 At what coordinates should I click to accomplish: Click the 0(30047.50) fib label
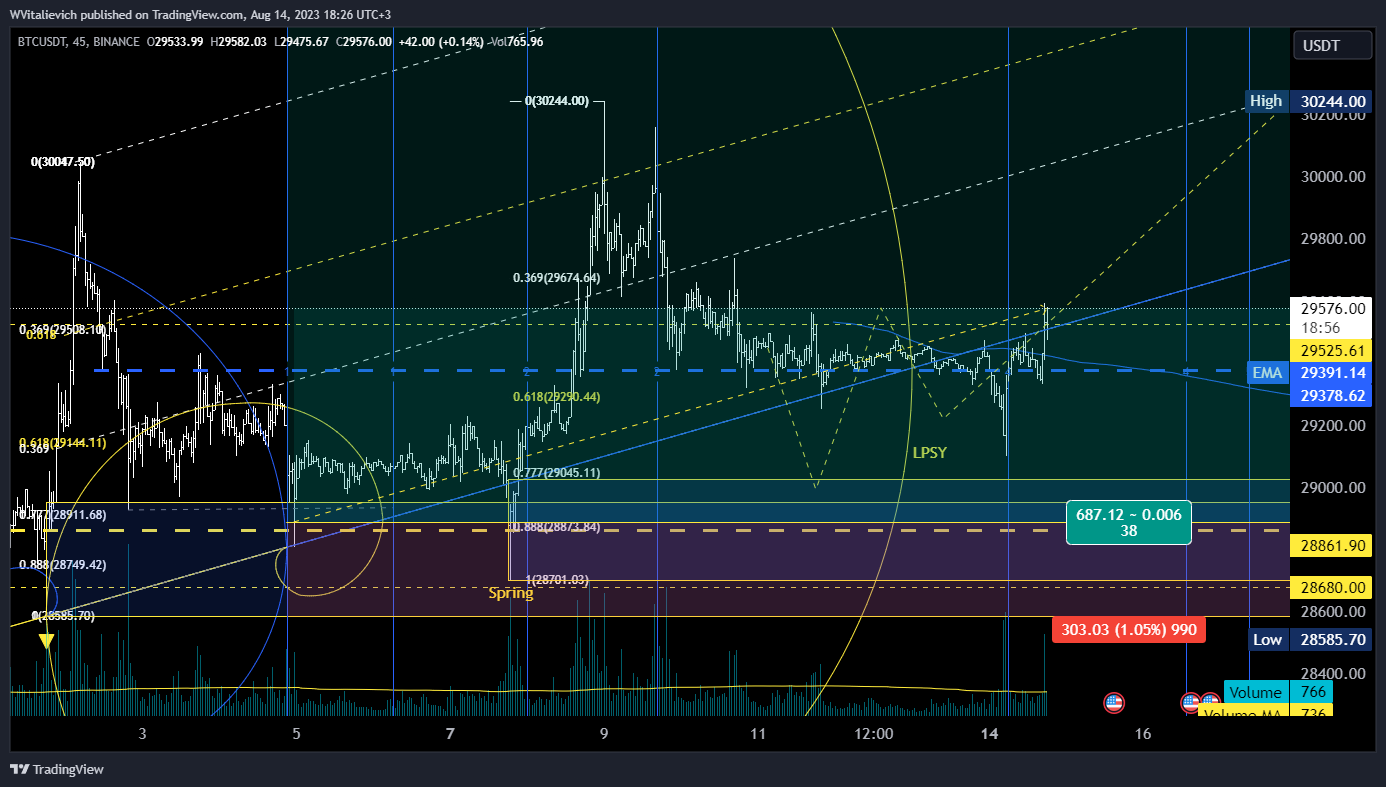point(63,161)
